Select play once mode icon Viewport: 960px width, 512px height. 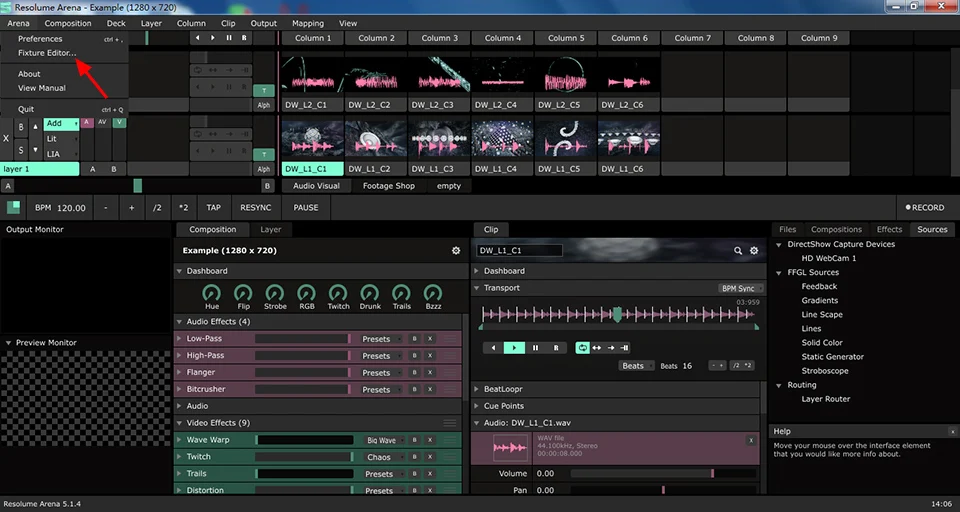coord(611,348)
